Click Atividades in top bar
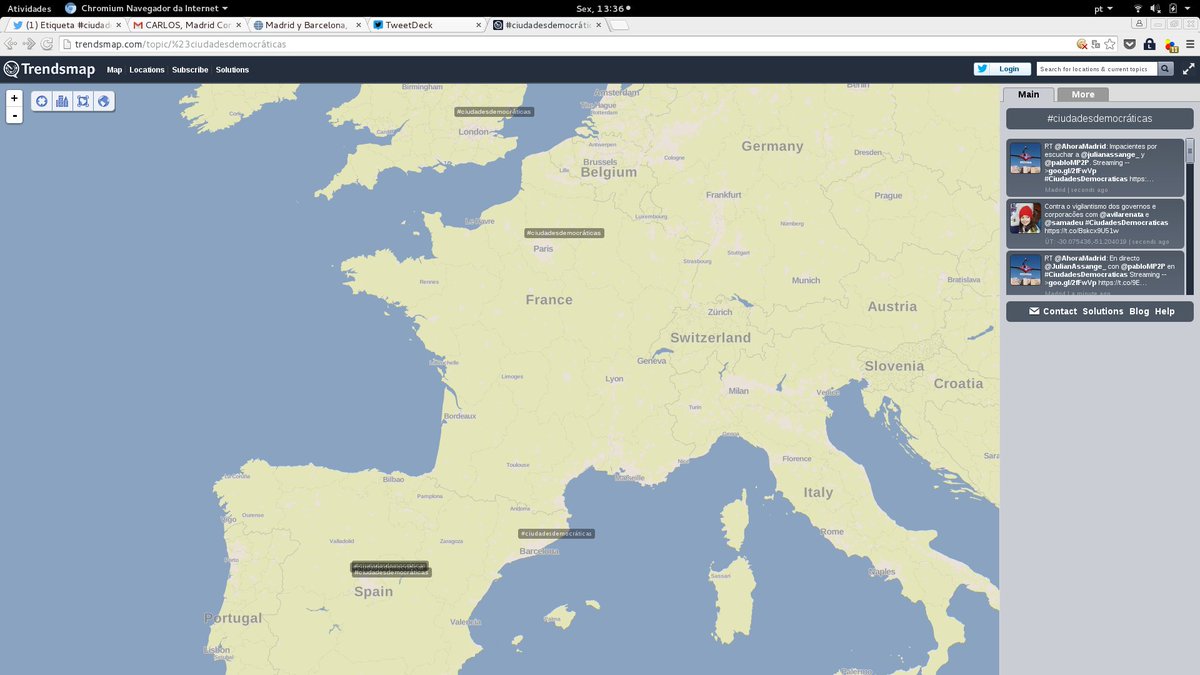 pyautogui.click(x=29, y=8)
